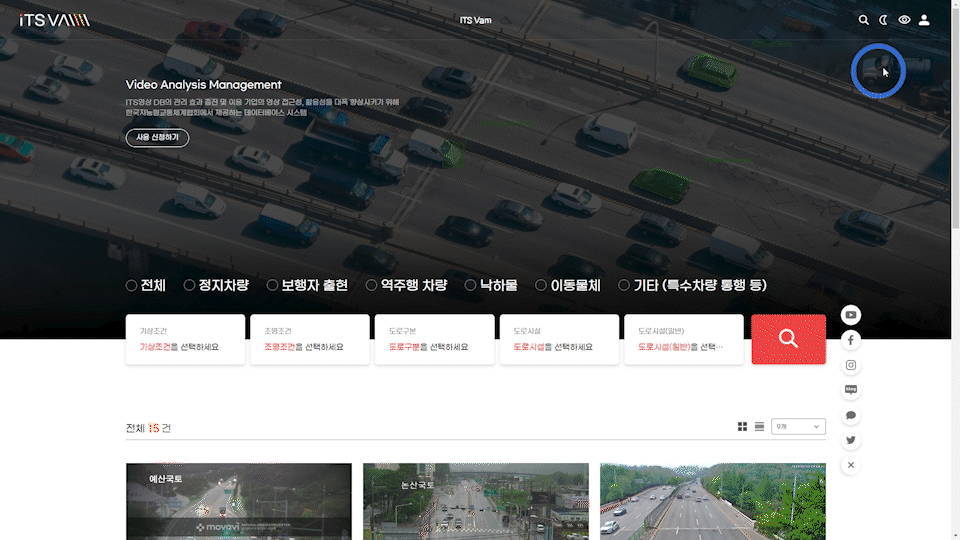Screen dimensions: 960x540
Task: Switch to list view layout
Action: [x=759, y=426]
